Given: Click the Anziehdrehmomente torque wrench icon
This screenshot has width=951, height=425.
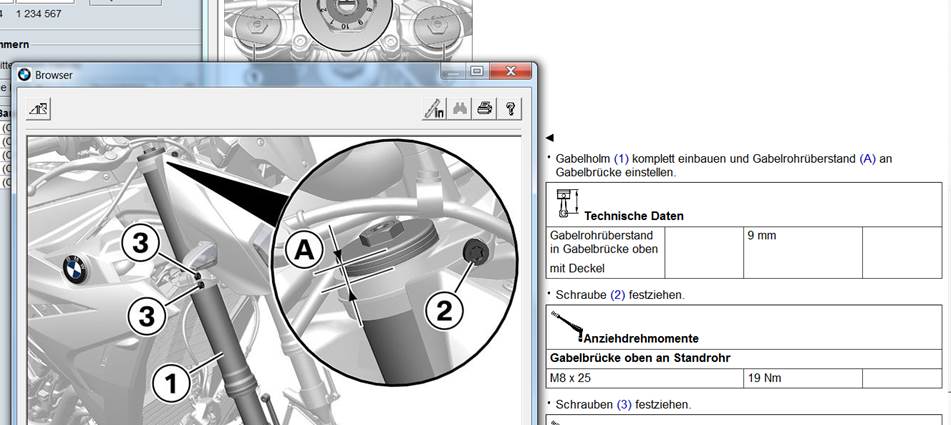Looking at the screenshot, I should click(567, 326).
